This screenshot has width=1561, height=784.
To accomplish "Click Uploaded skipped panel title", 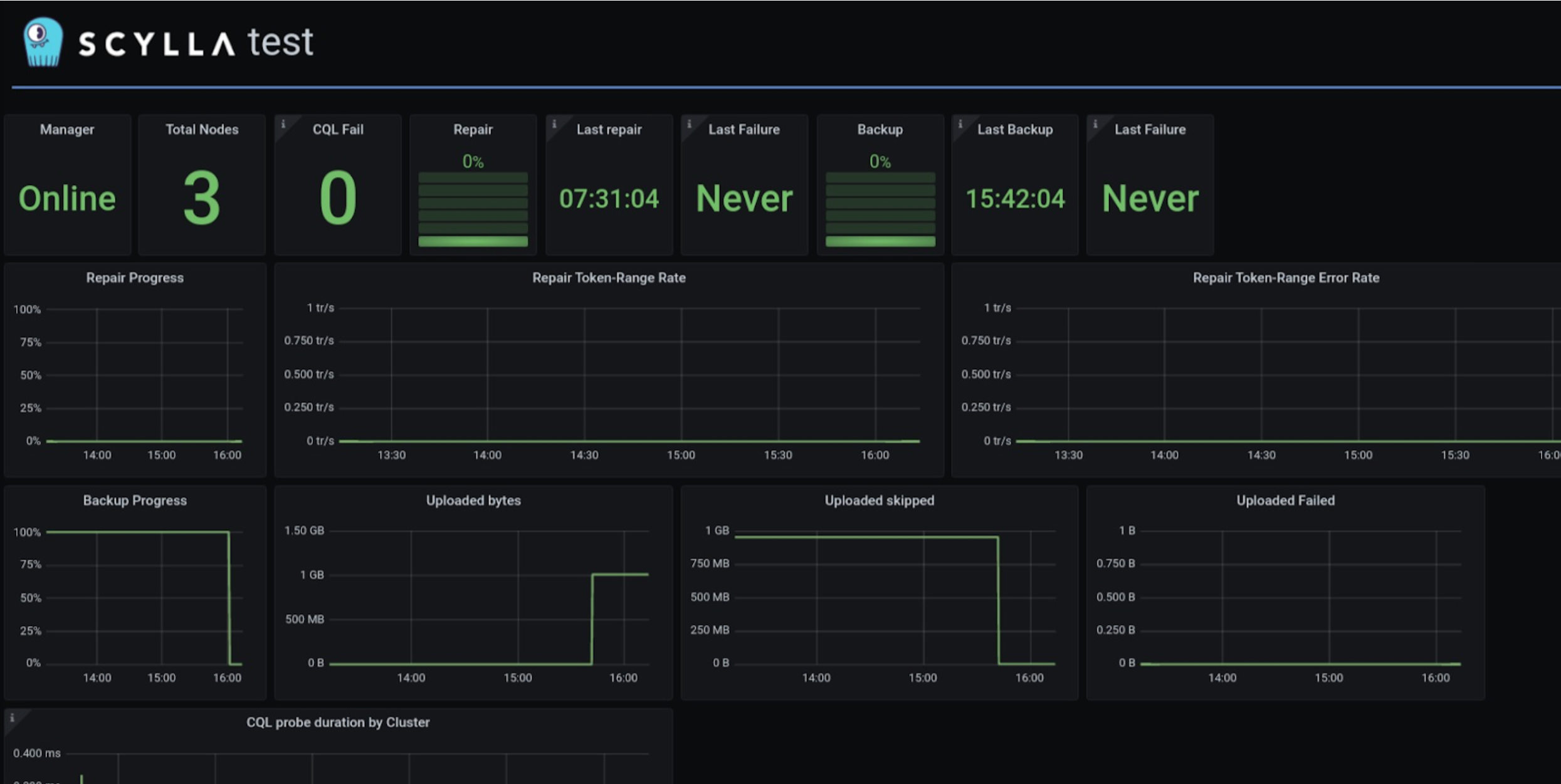I will 879,500.
